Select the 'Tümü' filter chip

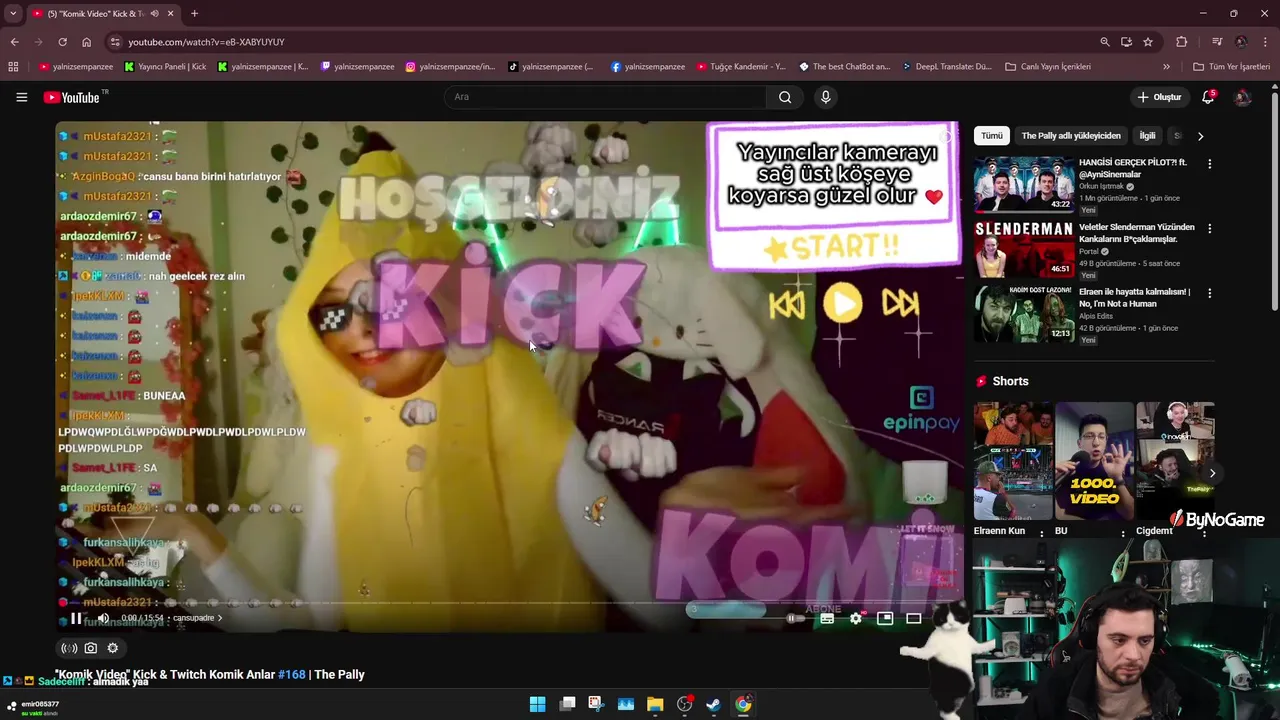(x=991, y=136)
